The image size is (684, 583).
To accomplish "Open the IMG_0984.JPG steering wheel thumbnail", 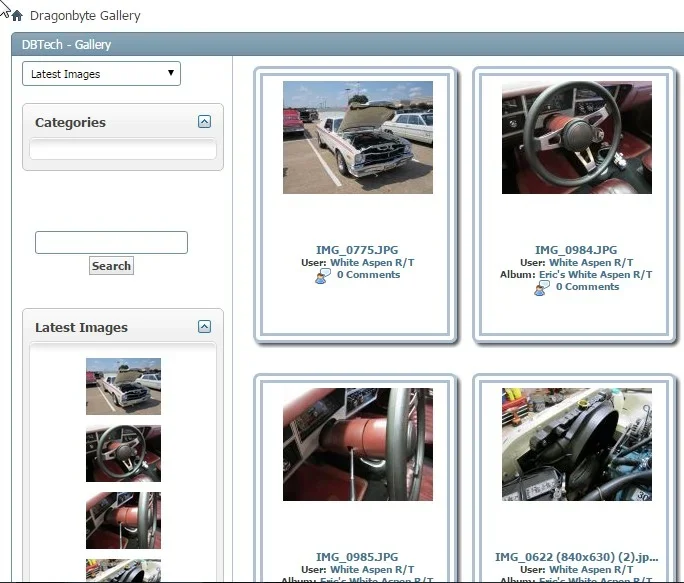I will [x=577, y=137].
